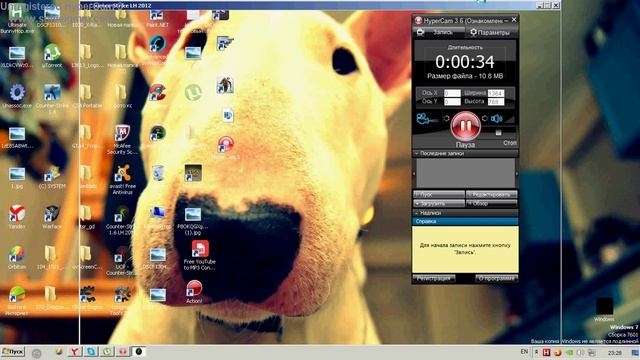Open the avast! Free Antivirus icon
The width and height of the screenshot is (640, 360).
tap(122, 179)
